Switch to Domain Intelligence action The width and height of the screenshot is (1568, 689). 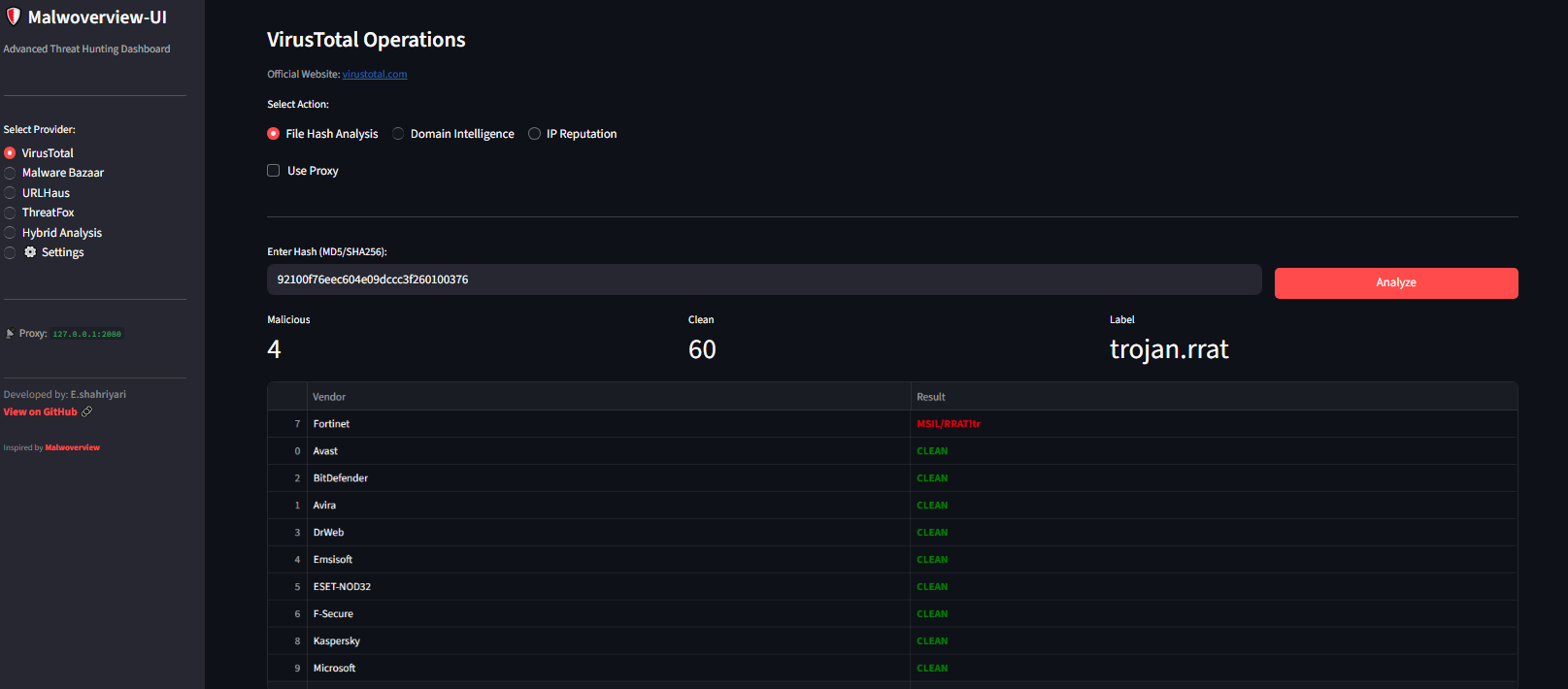point(453,134)
